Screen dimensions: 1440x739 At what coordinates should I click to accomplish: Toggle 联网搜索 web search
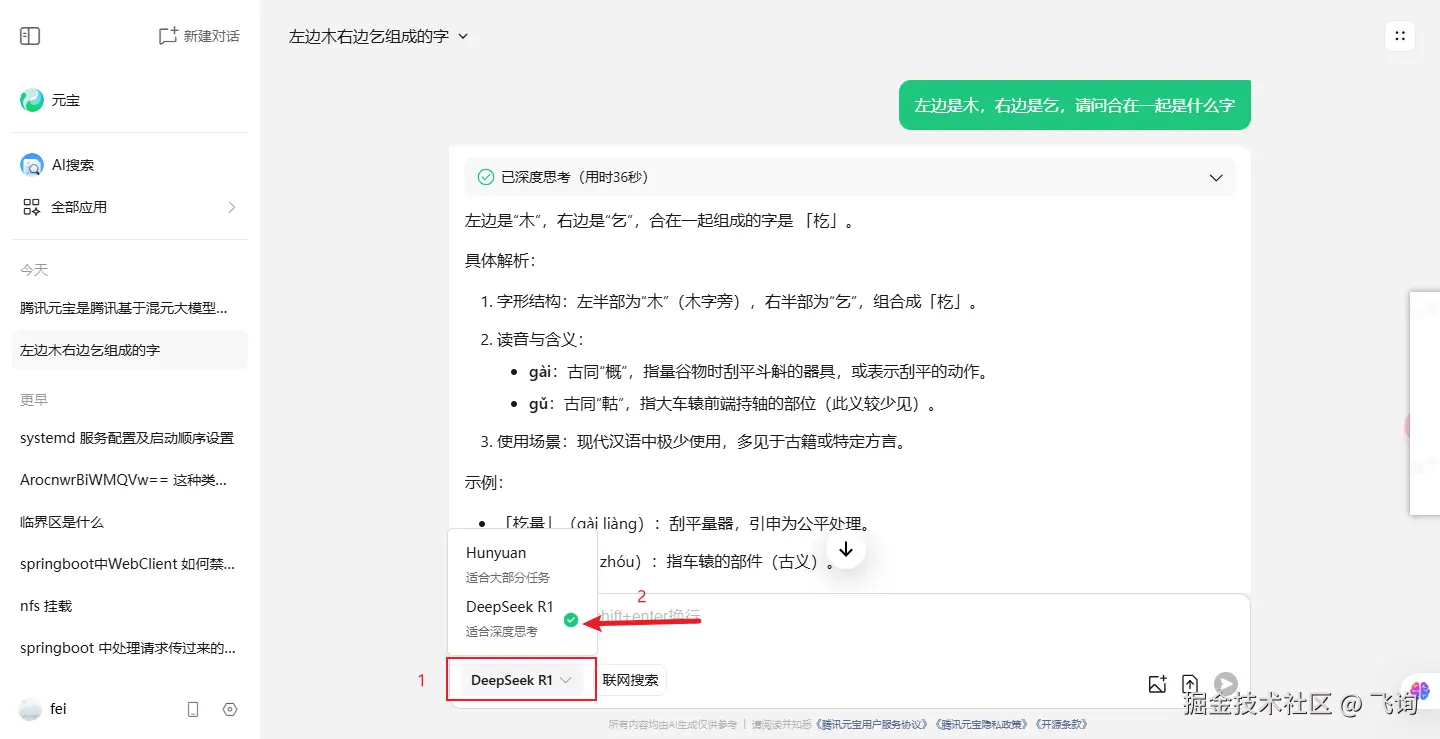click(x=631, y=680)
